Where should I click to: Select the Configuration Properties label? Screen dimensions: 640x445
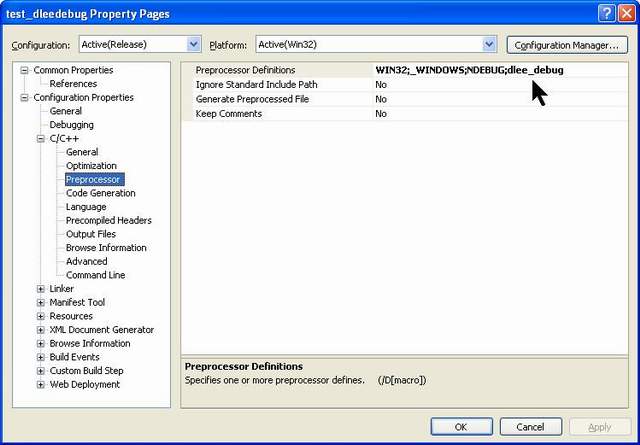[83, 98]
